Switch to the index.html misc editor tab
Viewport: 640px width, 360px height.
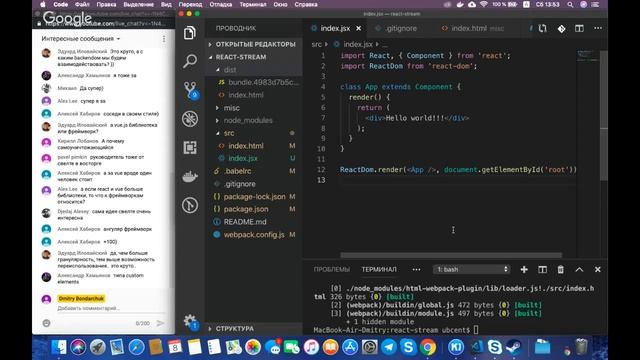point(474,29)
